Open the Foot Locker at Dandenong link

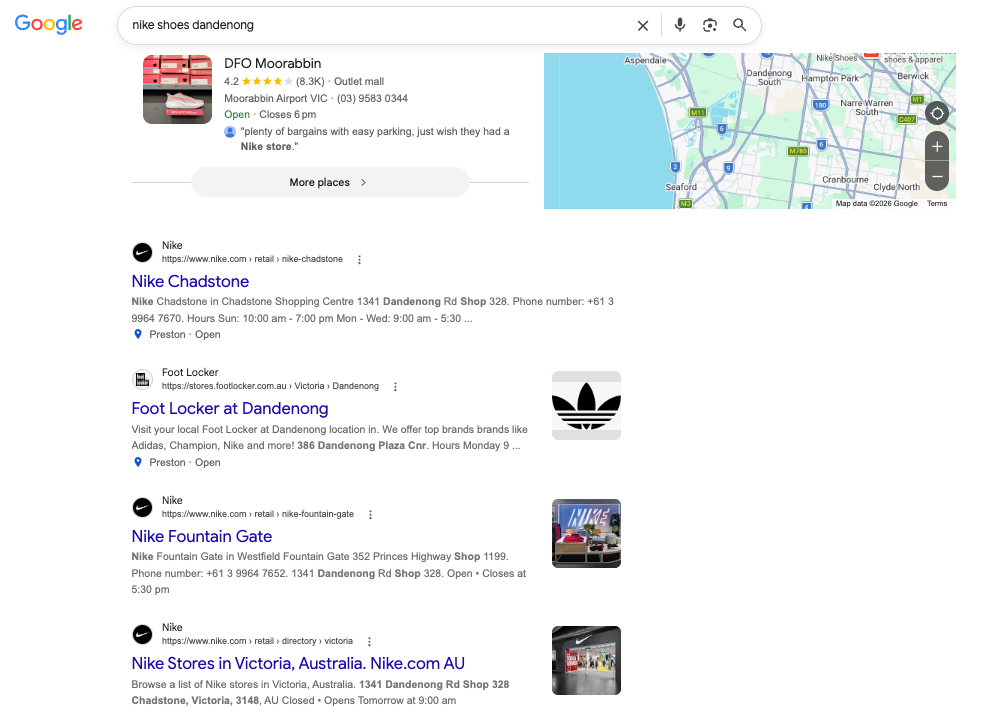click(x=230, y=408)
